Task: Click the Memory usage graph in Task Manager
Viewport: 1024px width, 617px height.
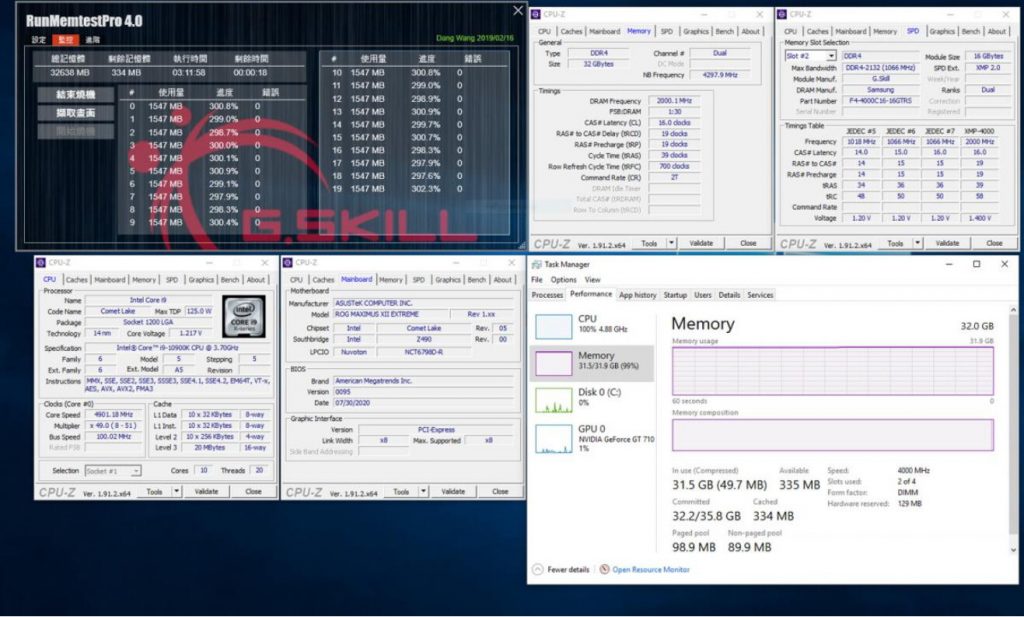Action: coord(833,370)
